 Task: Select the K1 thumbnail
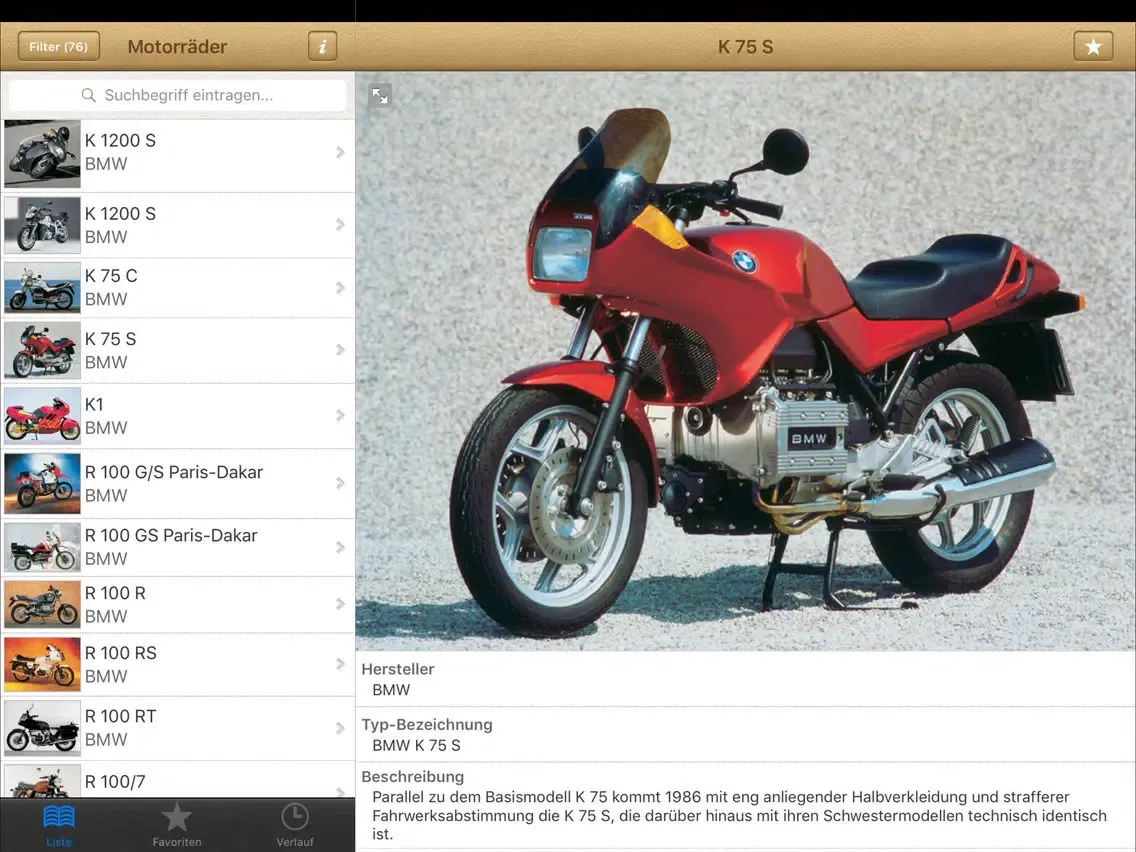click(42, 415)
